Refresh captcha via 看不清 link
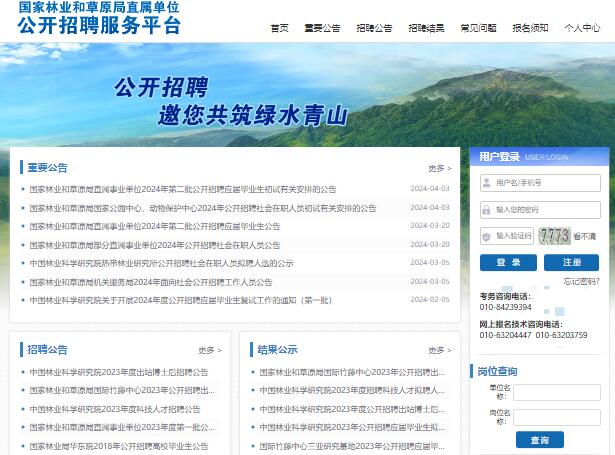The image size is (615, 455). (x=584, y=237)
